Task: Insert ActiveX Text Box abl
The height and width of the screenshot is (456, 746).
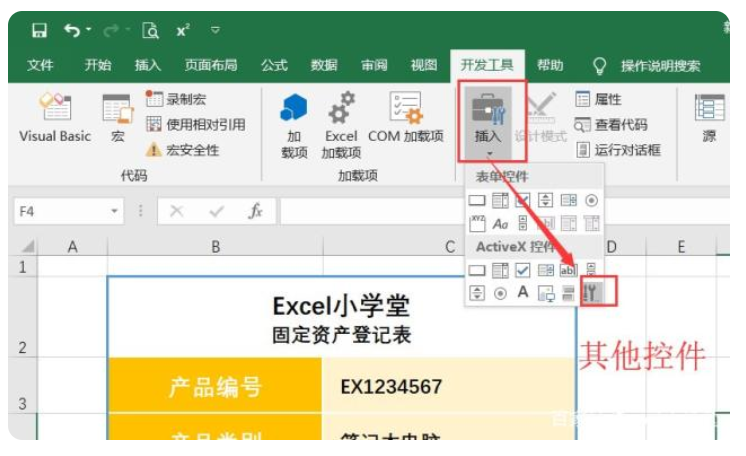Action: 569,270
